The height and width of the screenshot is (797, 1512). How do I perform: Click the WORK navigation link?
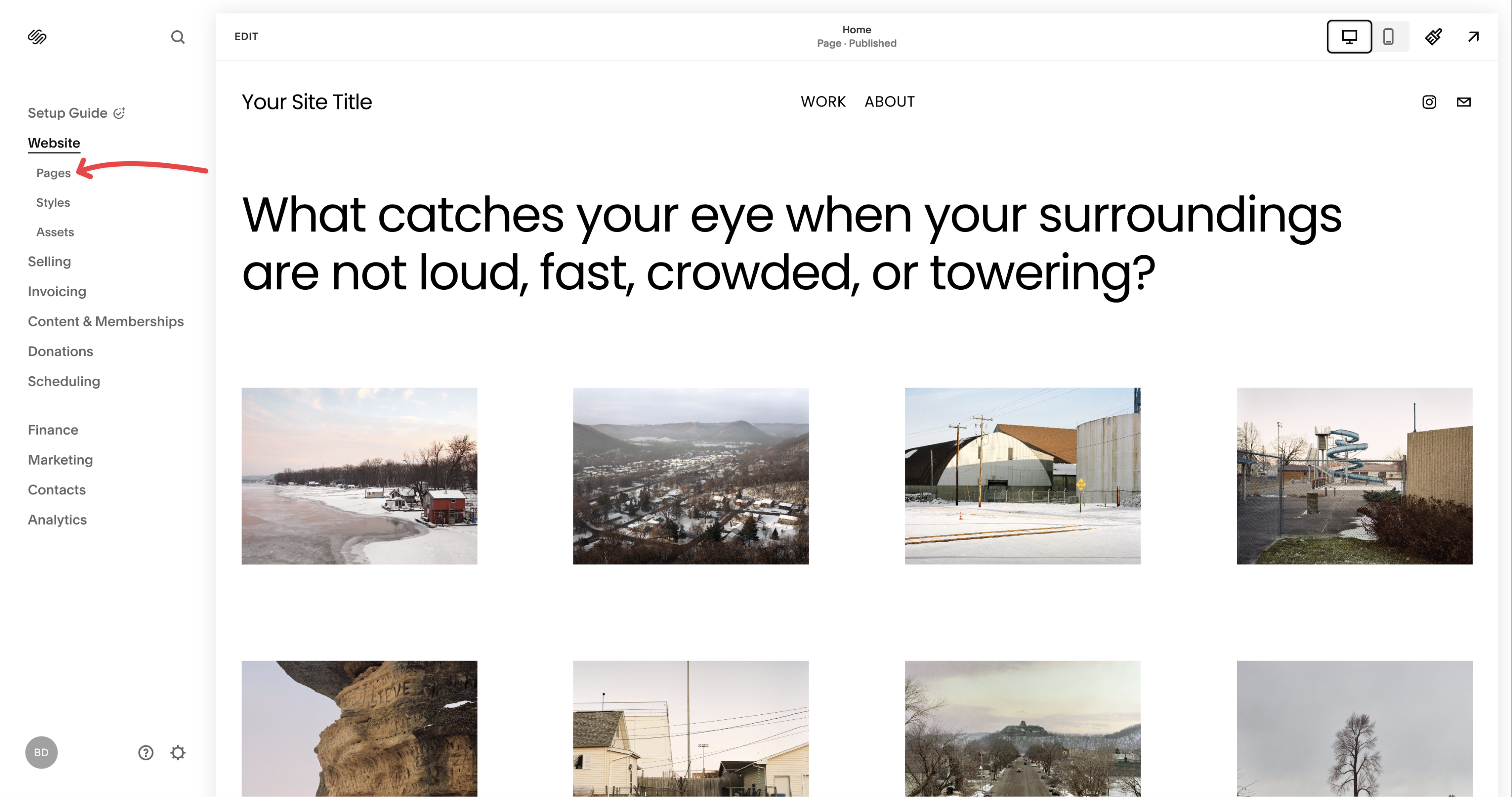point(823,101)
